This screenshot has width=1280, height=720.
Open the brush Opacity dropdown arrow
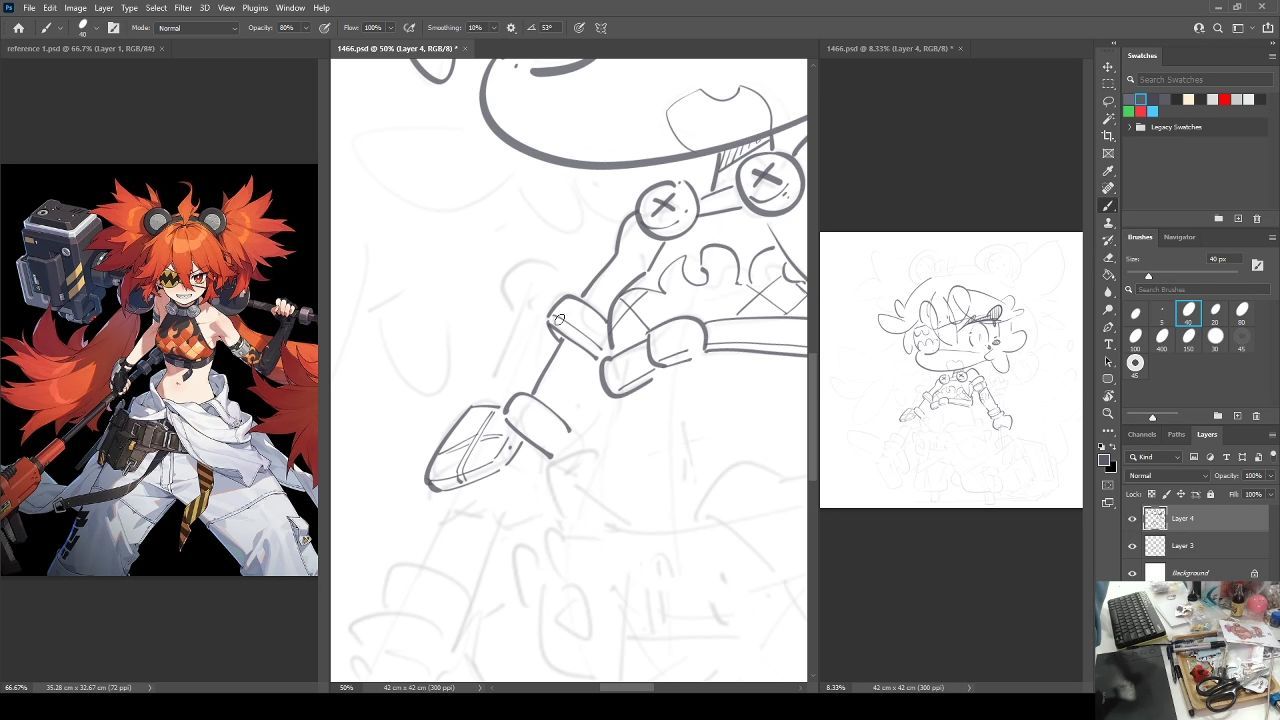[304, 28]
